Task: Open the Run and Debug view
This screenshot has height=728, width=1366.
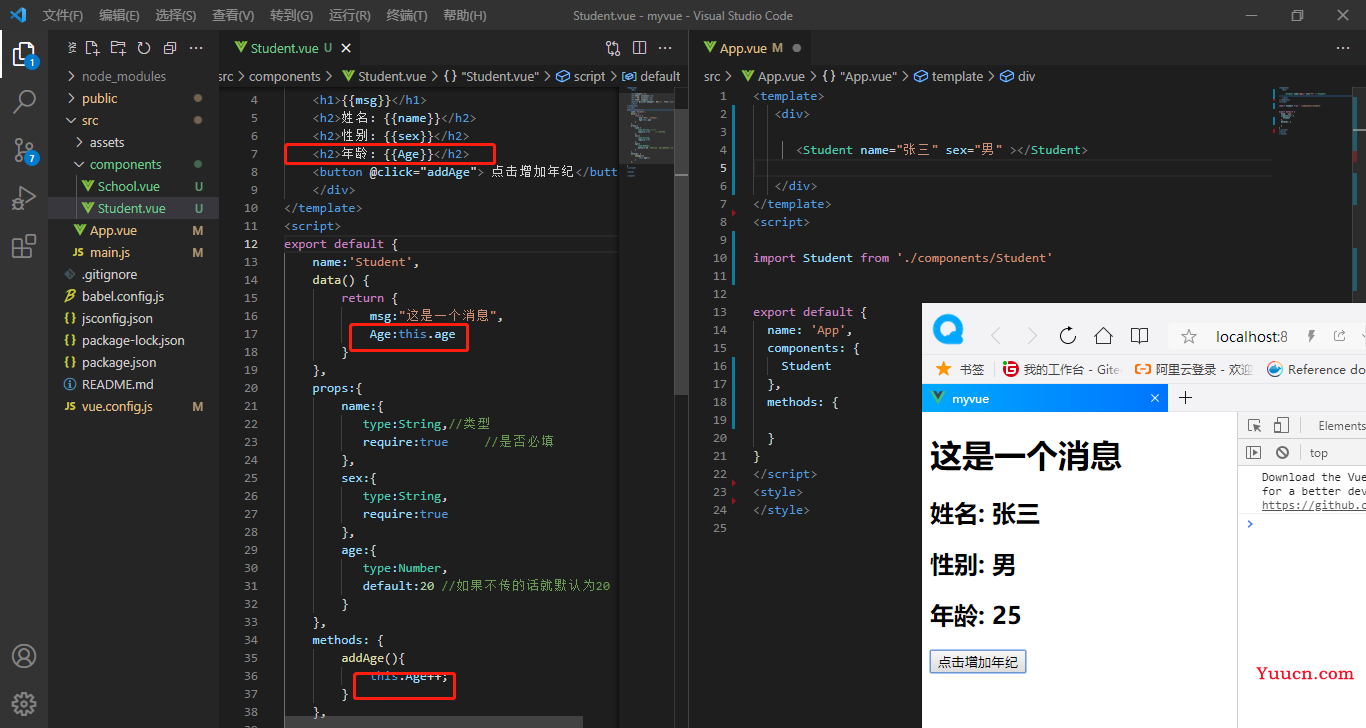Action: pos(24,198)
